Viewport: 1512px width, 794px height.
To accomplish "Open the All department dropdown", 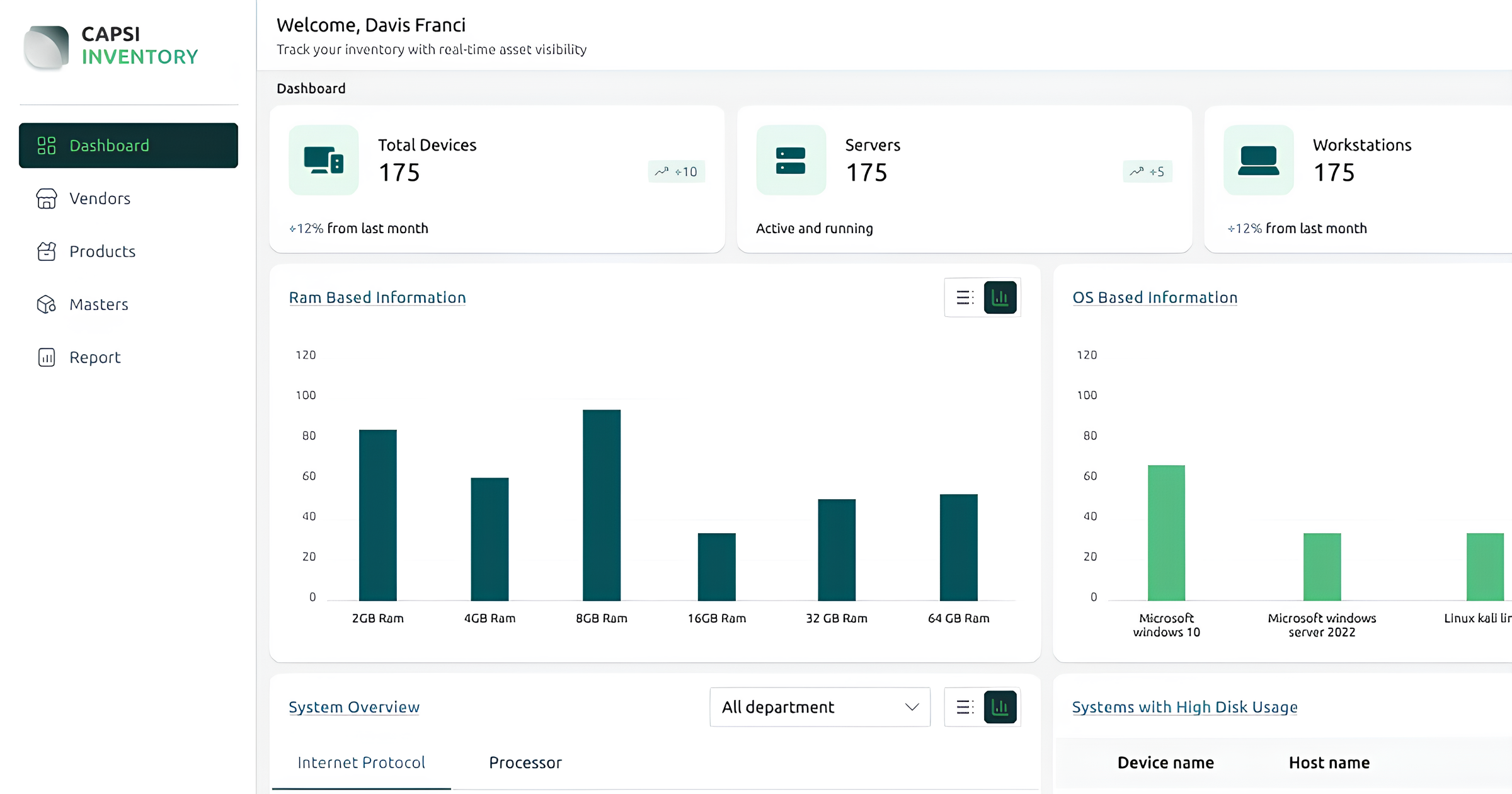I will pyautogui.click(x=820, y=707).
